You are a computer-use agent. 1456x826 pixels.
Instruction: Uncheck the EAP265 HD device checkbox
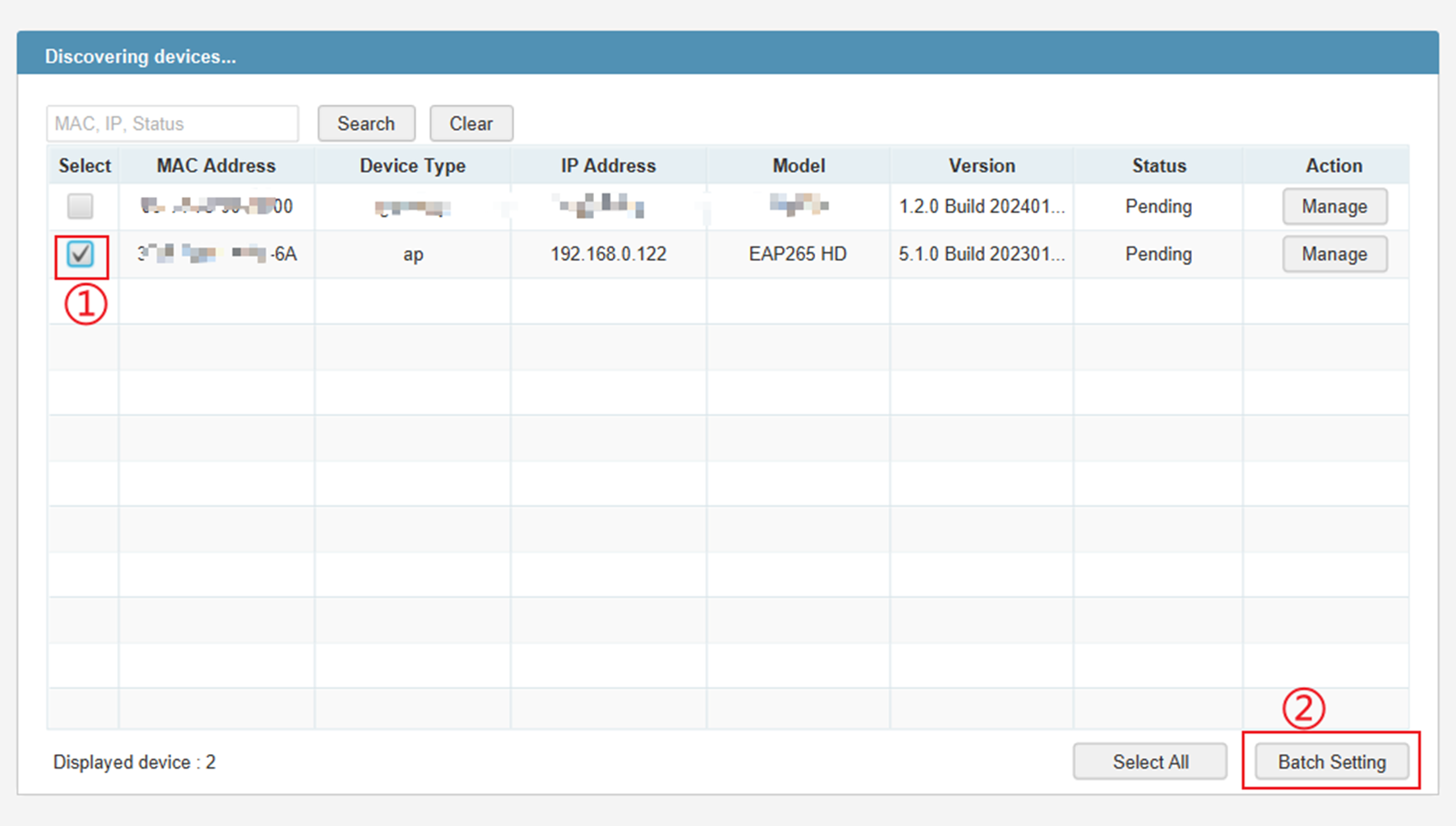81,254
